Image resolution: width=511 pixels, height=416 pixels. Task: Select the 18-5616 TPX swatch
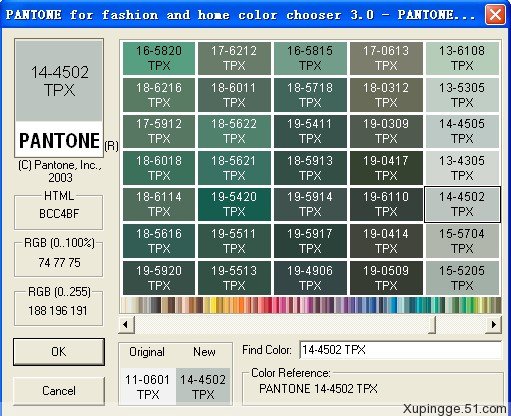click(x=159, y=241)
